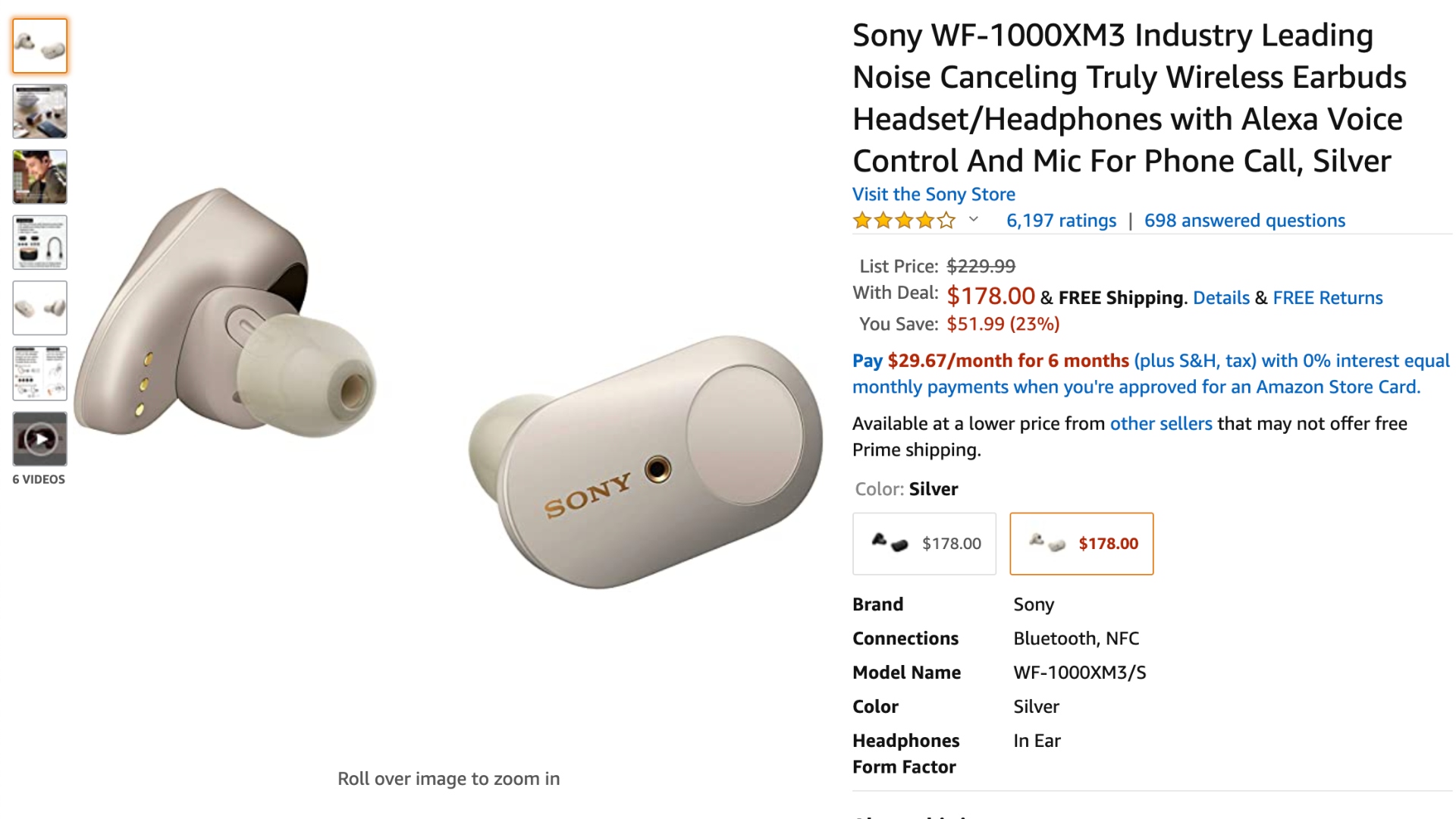
Task: Show the fifth thumbnail of silver earbuds
Action: (40, 308)
